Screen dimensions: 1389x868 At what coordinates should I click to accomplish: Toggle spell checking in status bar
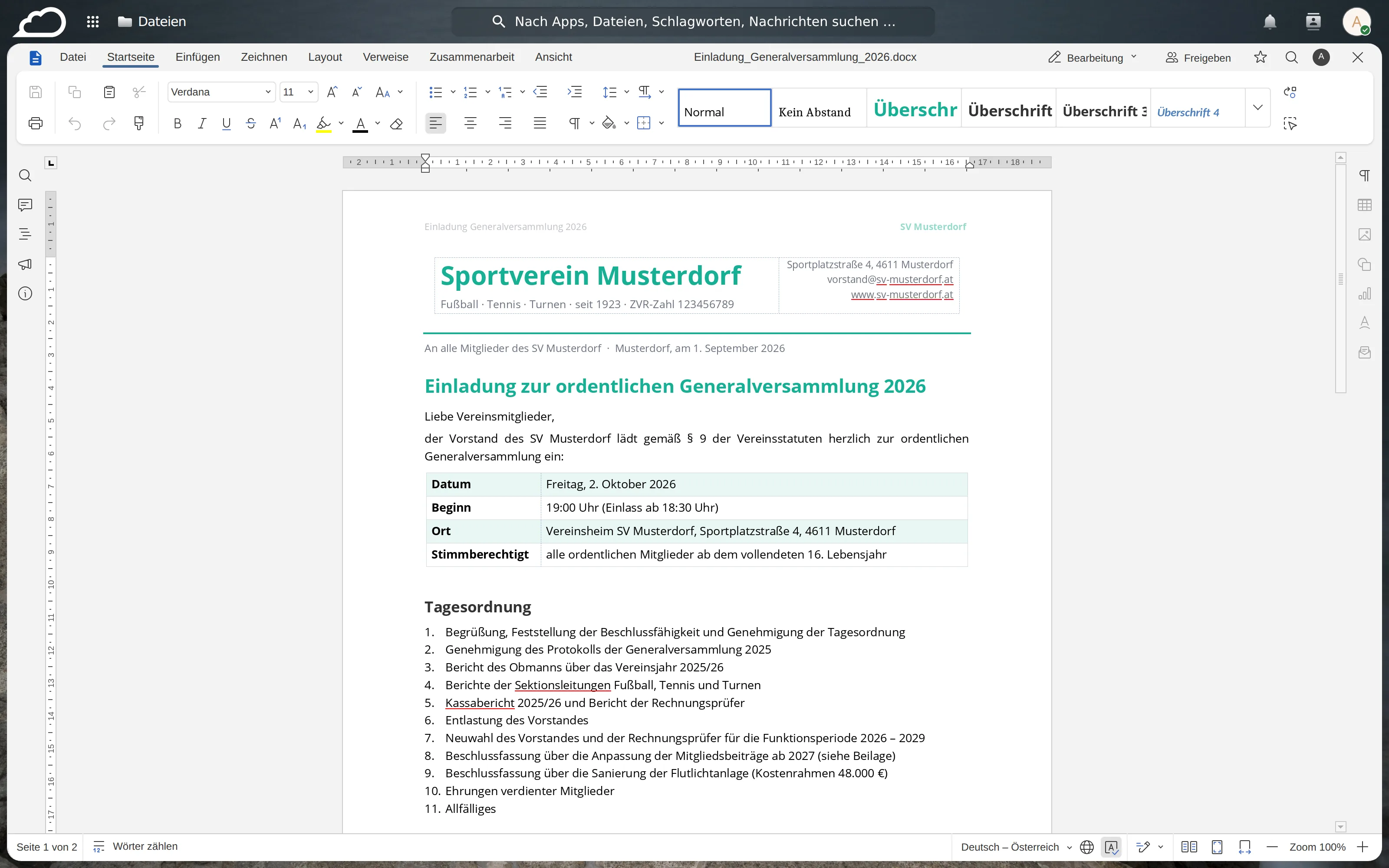click(1111, 847)
